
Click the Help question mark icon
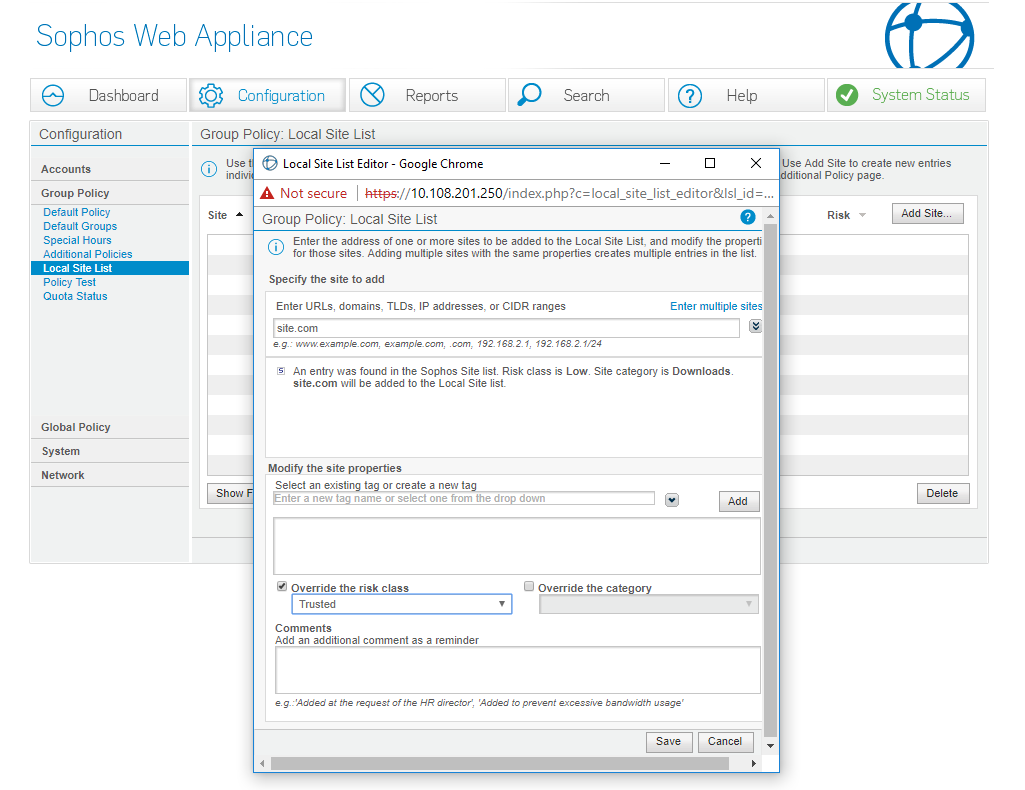tap(690, 96)
